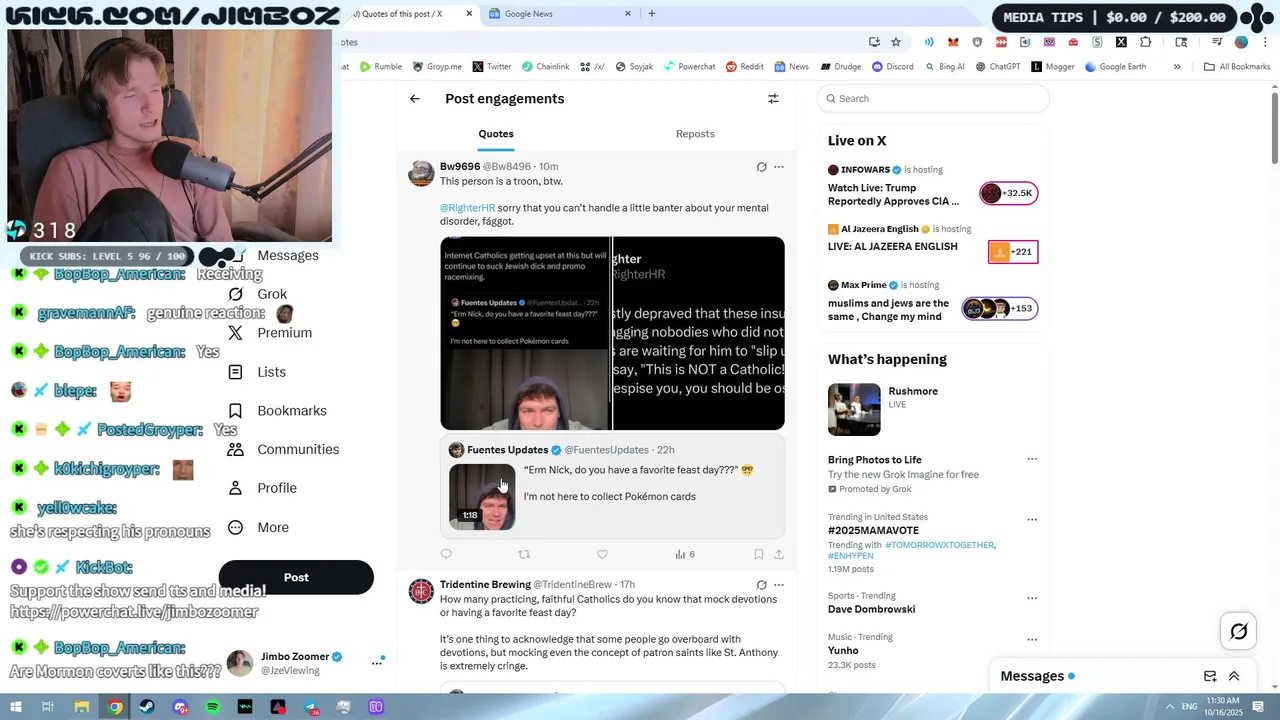Open more options for Yunho trend
Screen dimensions: 1280x720
(1032, 640)
